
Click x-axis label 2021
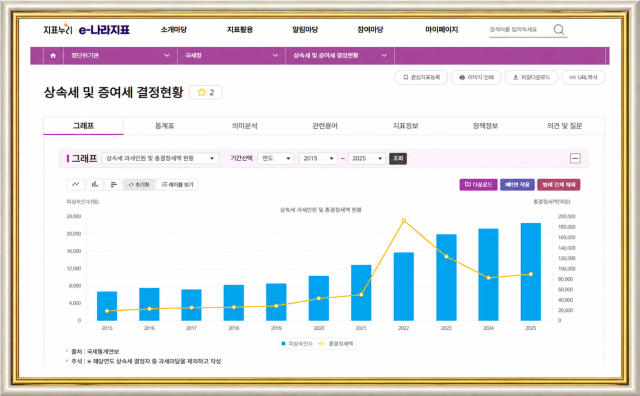tap(361, 328)
